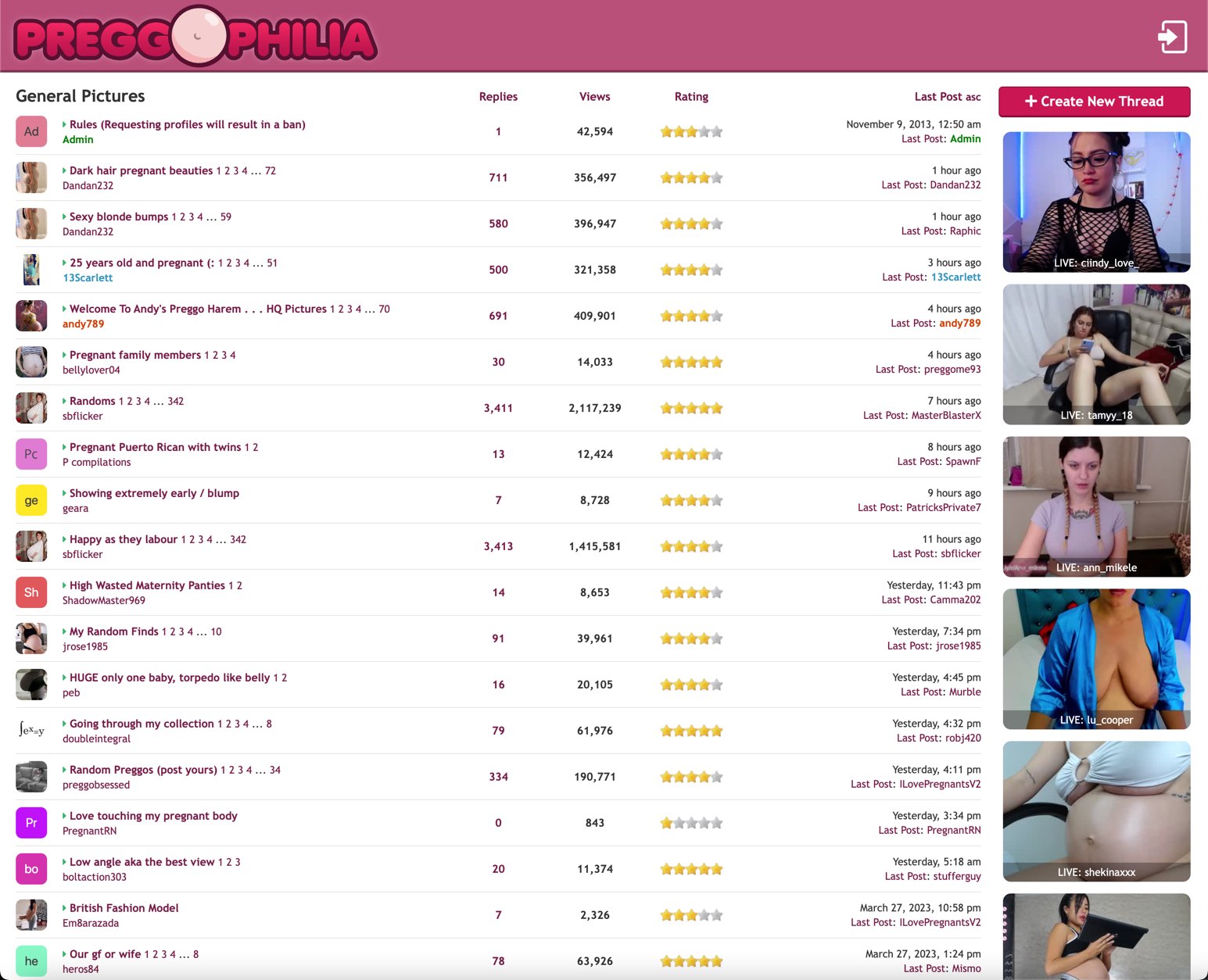Open 'Love touching my pregnant body' thread
Image resolution: width=1208 pixels, height=980 pixels.
(x=153, y=816)
